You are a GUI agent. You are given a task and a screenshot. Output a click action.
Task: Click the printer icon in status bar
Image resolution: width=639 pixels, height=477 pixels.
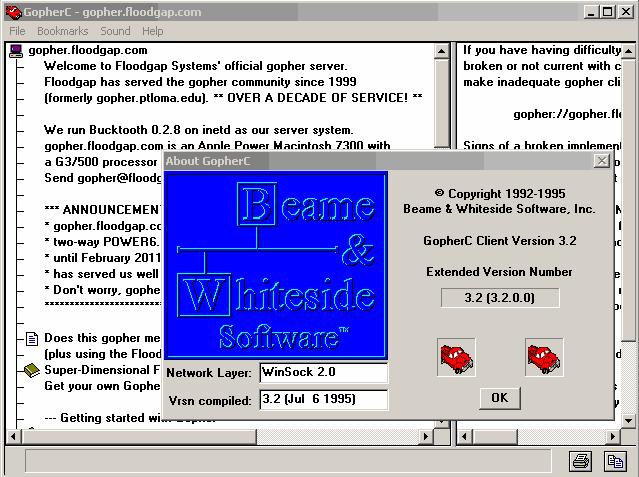(x=580, y=461)
